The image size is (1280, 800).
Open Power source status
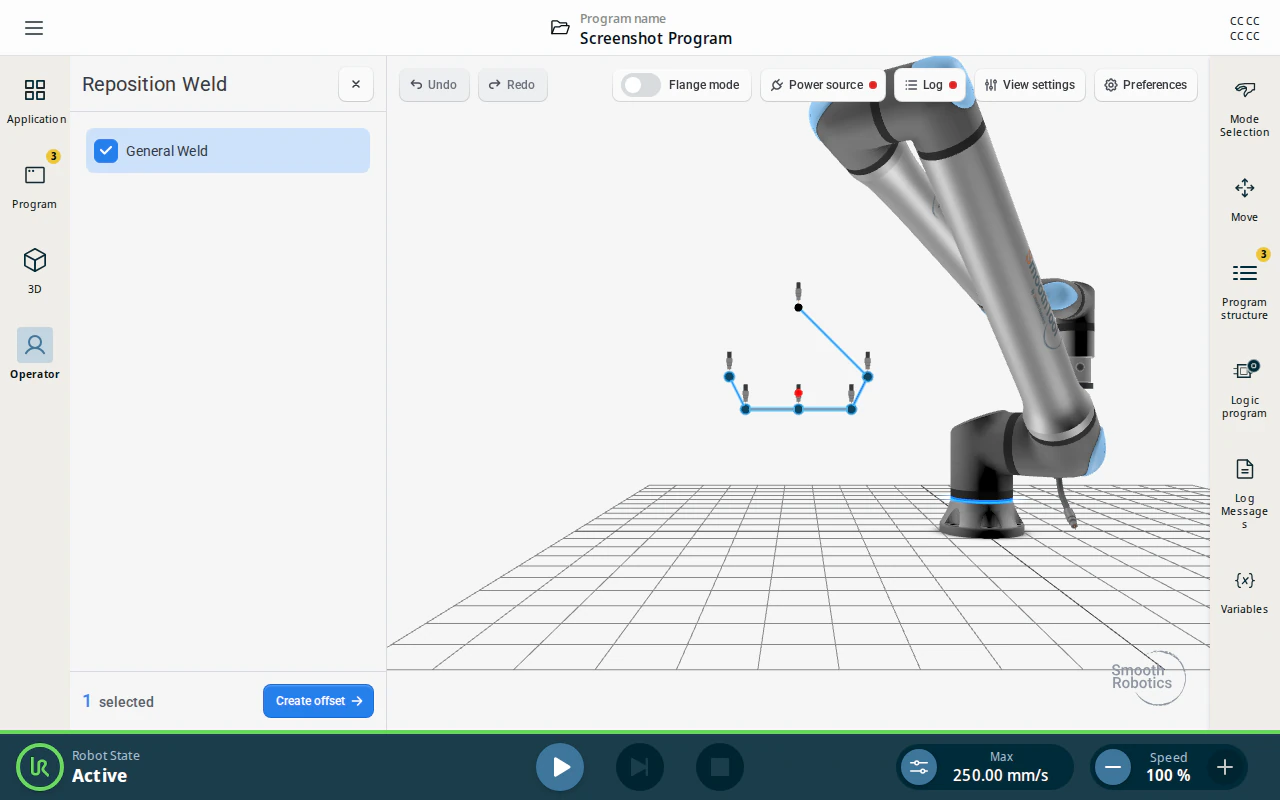pyautogui.click(x=823, y=85)
